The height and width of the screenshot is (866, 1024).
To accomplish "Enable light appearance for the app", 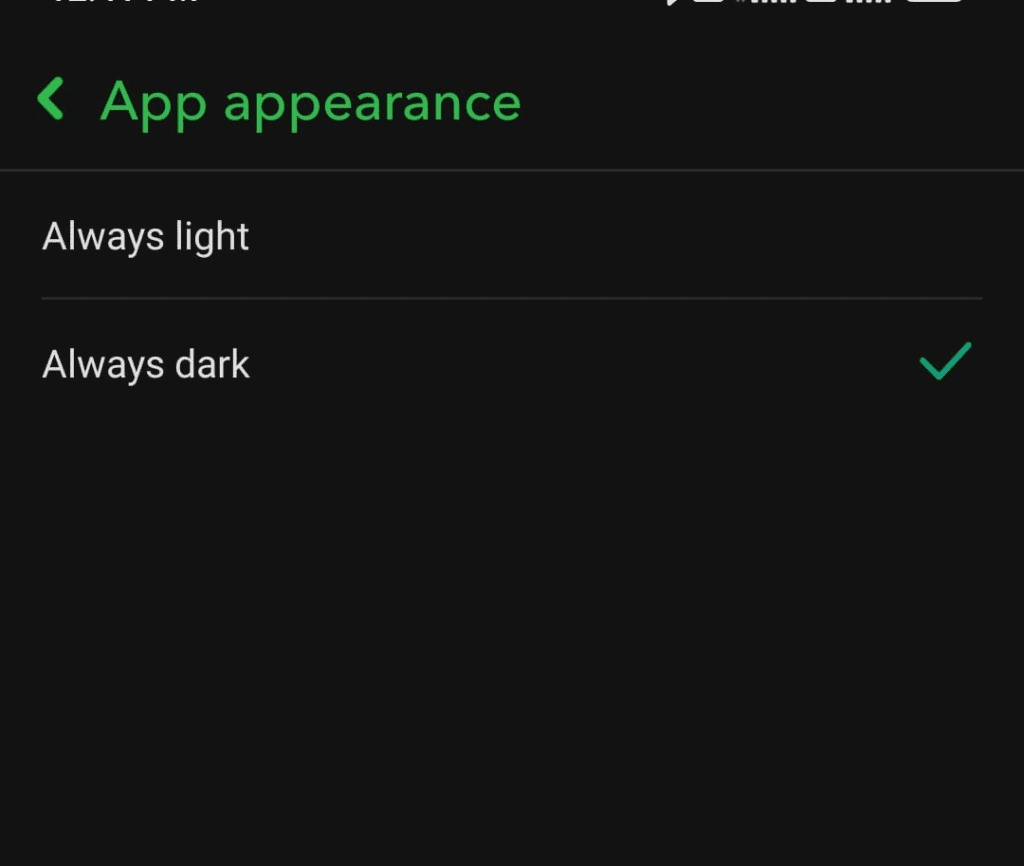I will [x=145, y=235].
